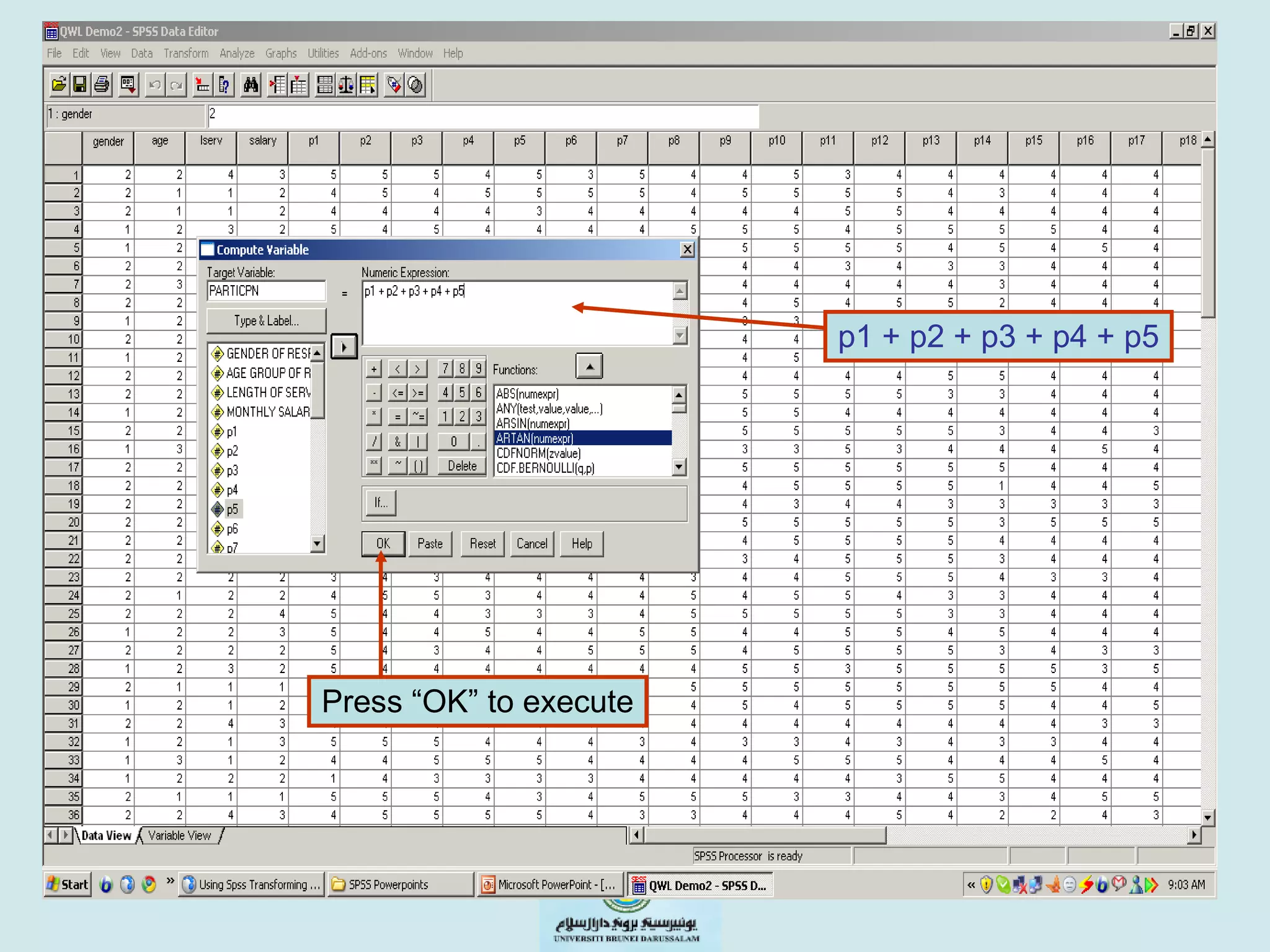Select ABS(numexpr) in Functions list

[x=527, y=394]
